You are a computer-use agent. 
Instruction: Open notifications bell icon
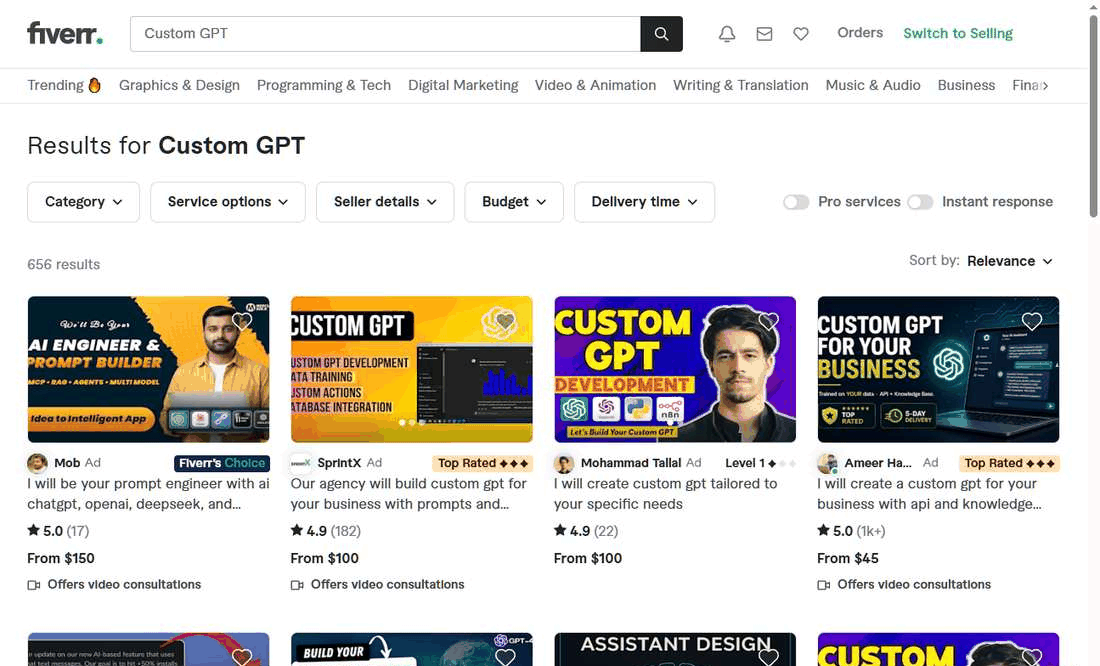coord(727,34)
